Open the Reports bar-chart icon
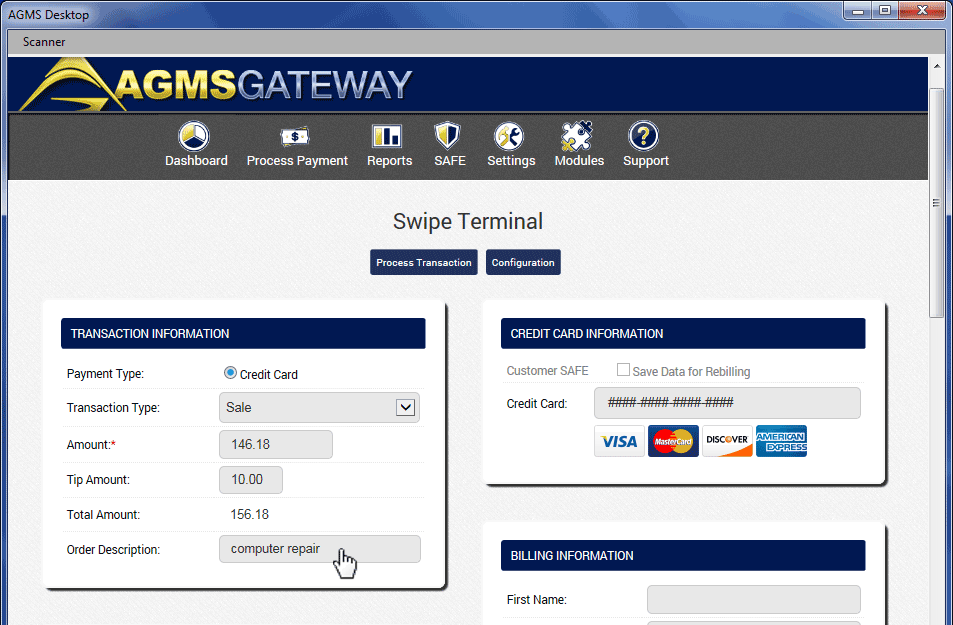The image size is (953, 625). 387,136
